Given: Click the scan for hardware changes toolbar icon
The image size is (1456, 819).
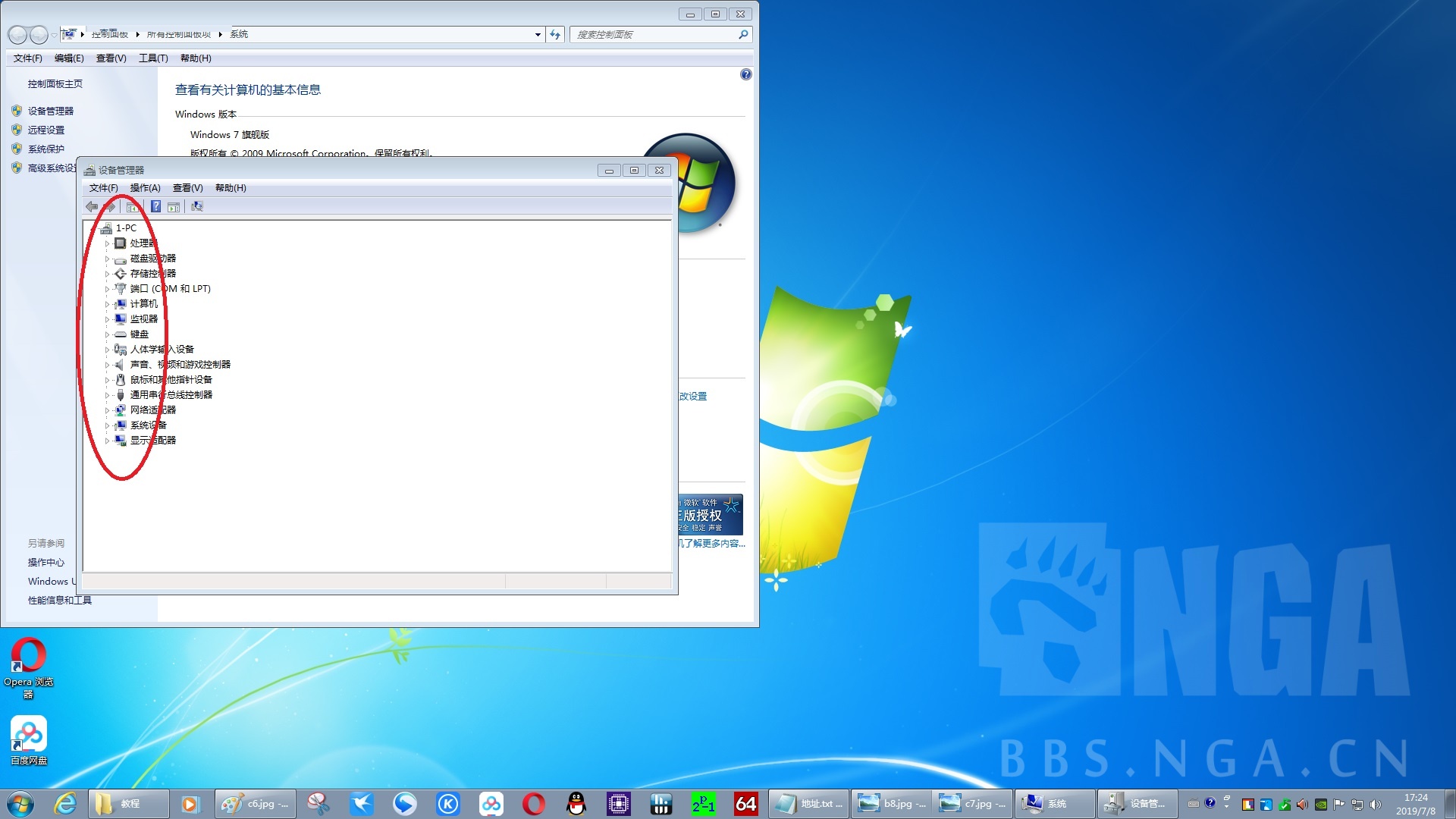Looking at the screenshot, I should pyautogui.click(x=197, y=206).
